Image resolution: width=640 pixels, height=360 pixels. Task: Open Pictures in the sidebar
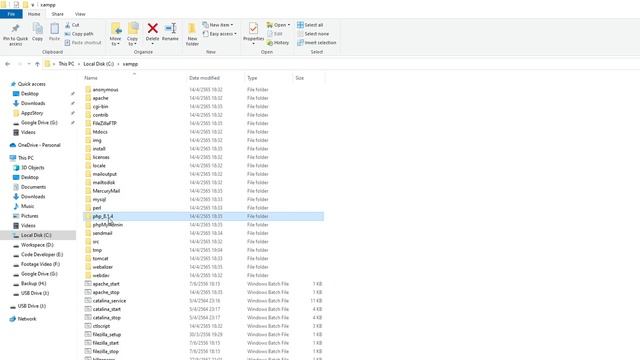[29, 216]
